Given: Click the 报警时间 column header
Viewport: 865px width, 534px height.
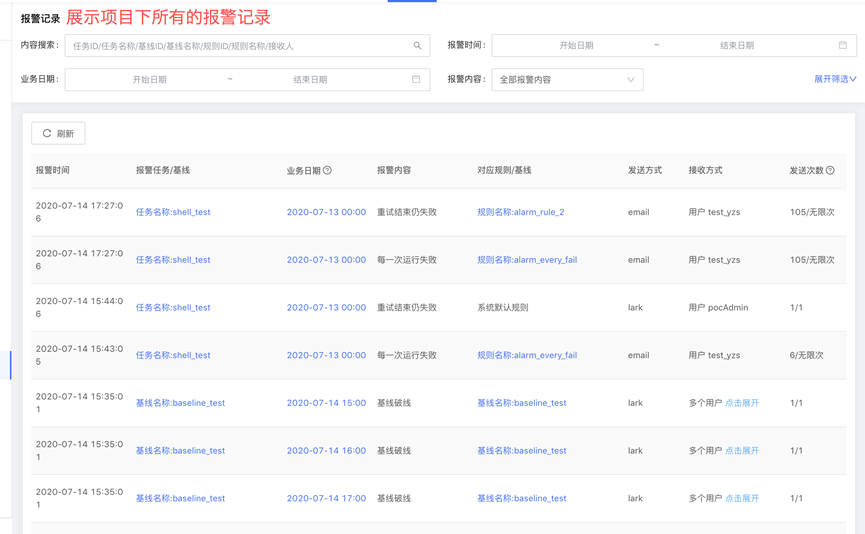Looking at the screenshot, I should pyautogui.click(x=52, y=170).
